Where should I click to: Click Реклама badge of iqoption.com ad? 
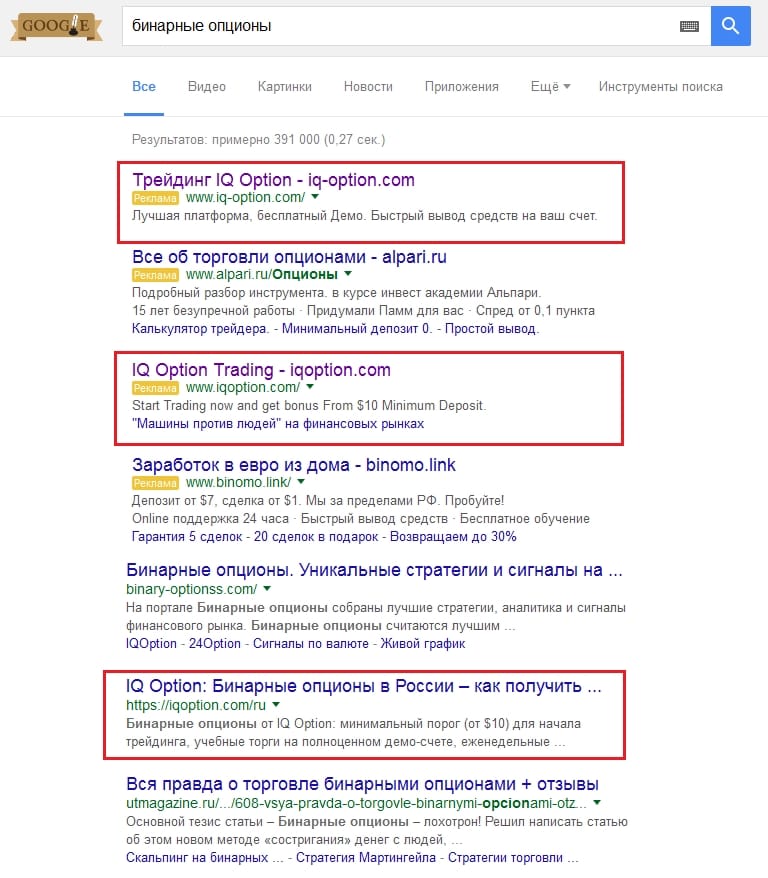155,387
